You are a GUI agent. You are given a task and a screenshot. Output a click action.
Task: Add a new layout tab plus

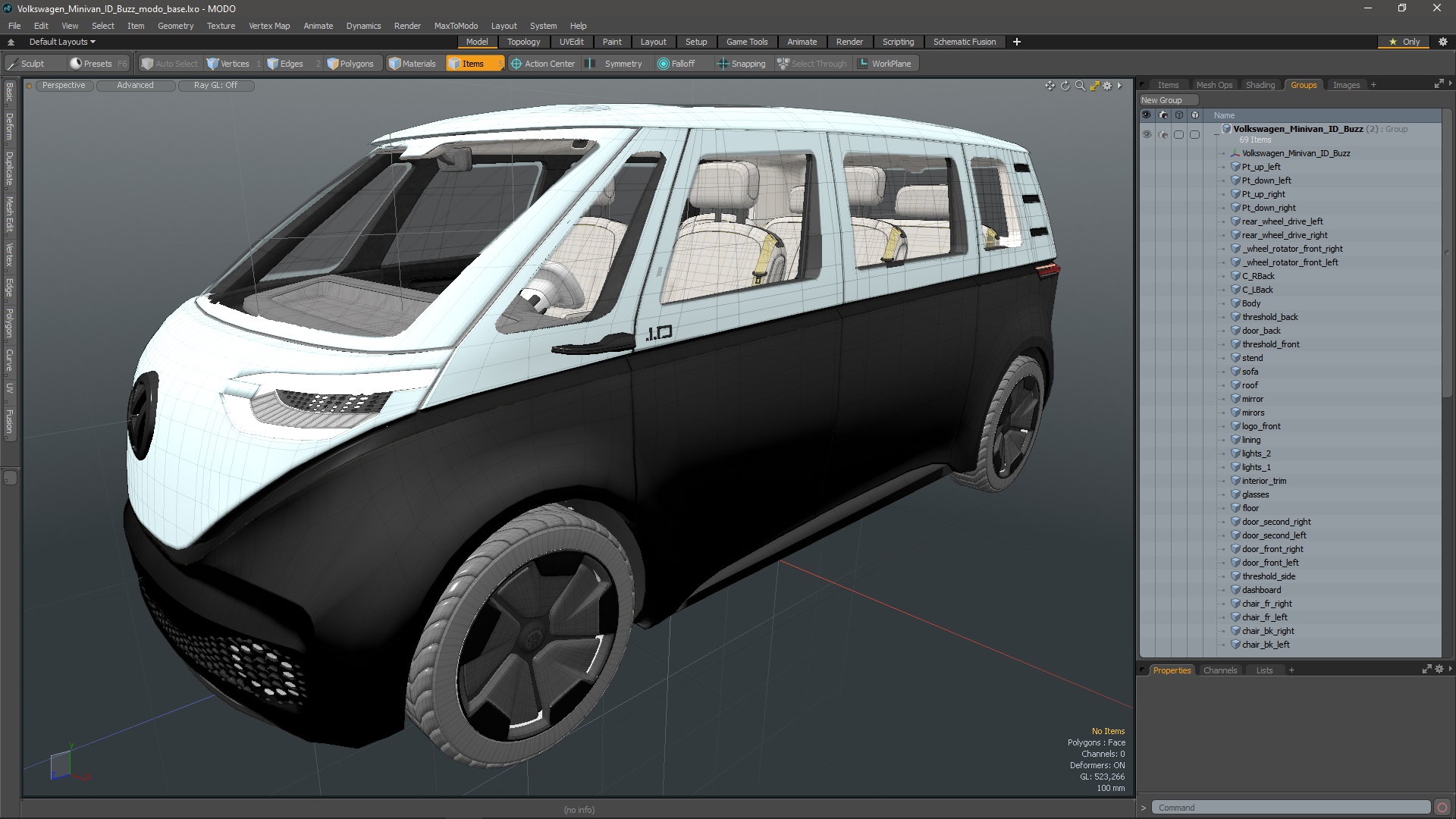point(1017,42)
